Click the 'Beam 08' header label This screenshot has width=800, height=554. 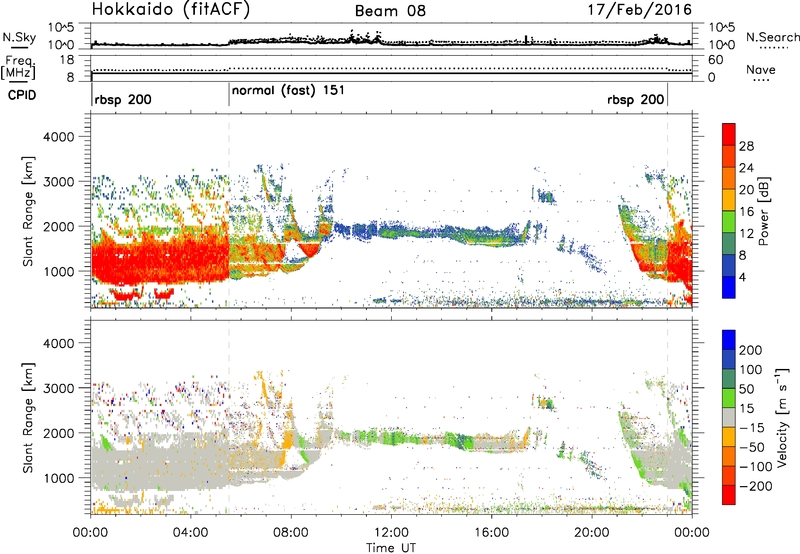click(390, 11)
